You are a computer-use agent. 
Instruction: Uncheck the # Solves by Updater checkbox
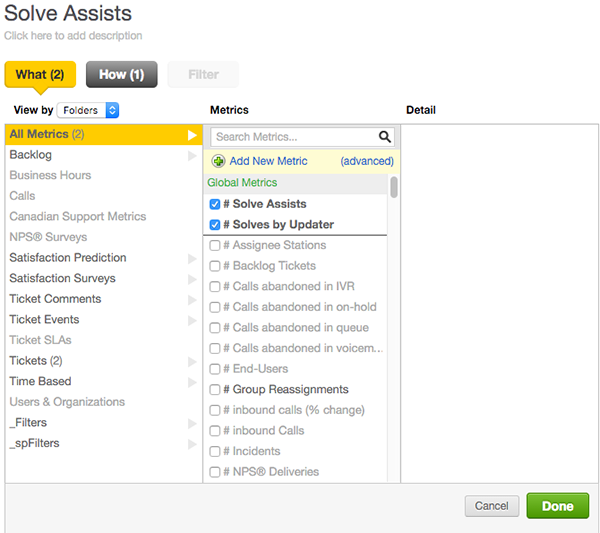tap(215, 225)
